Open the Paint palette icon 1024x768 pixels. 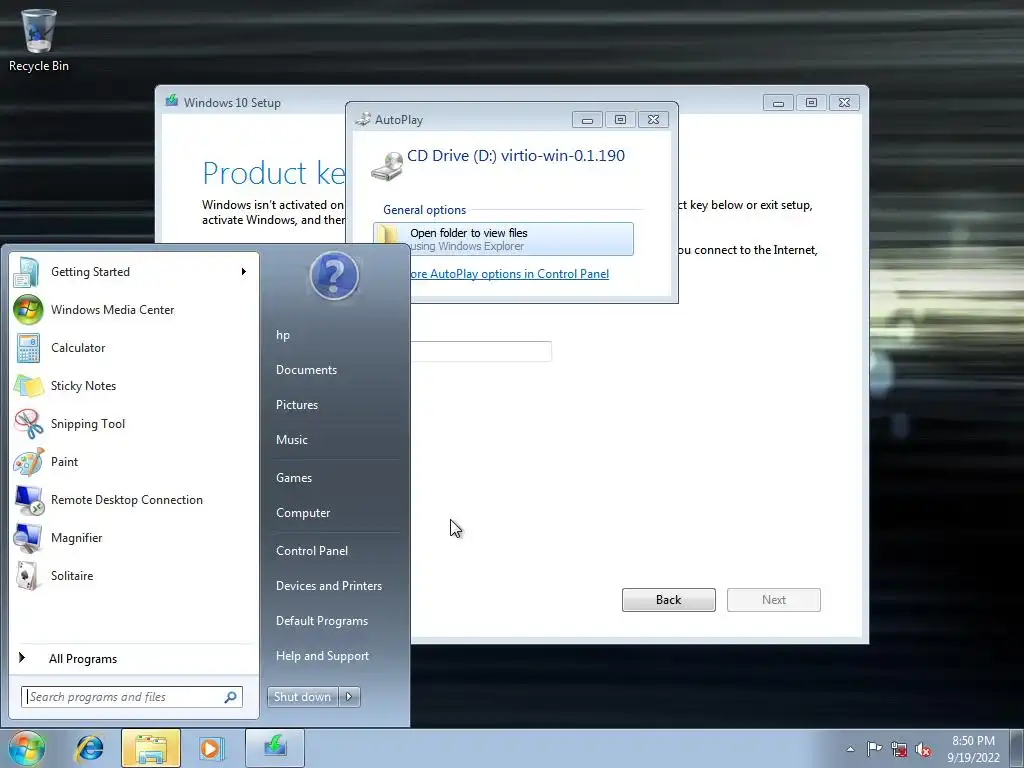(28, 462)
